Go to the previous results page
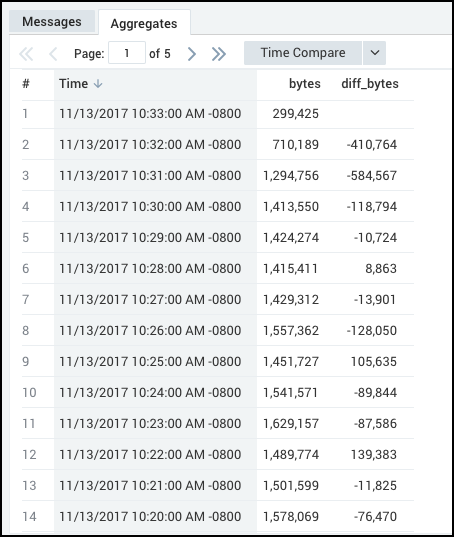The width and height of the screenshot is (454, 537). point(53,54)
